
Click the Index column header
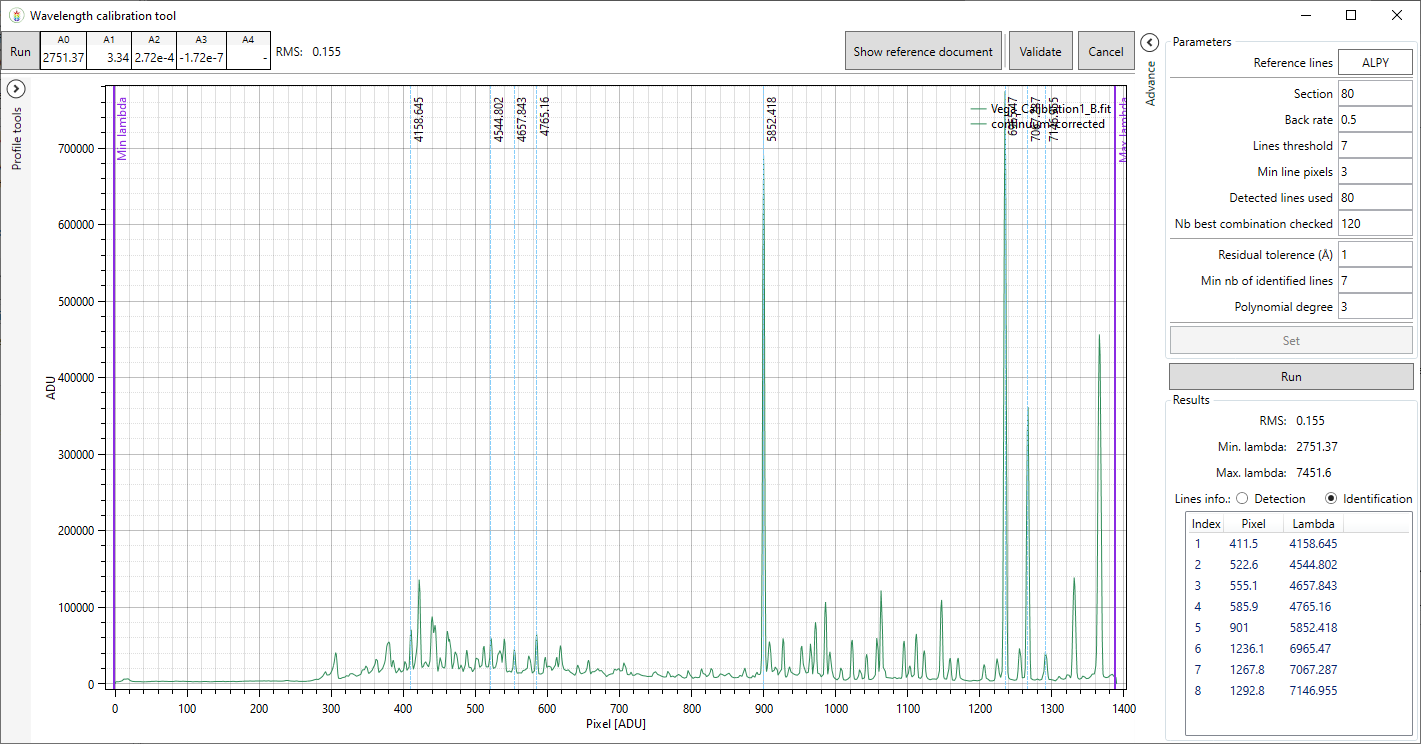(1206, 524)
